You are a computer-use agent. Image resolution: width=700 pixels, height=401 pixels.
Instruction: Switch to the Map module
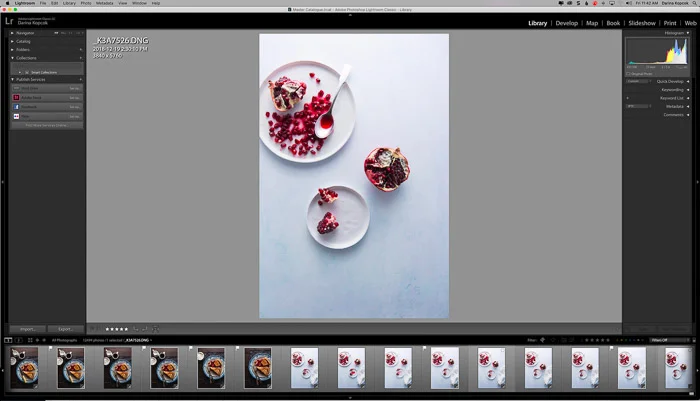(x=592, y=23)
